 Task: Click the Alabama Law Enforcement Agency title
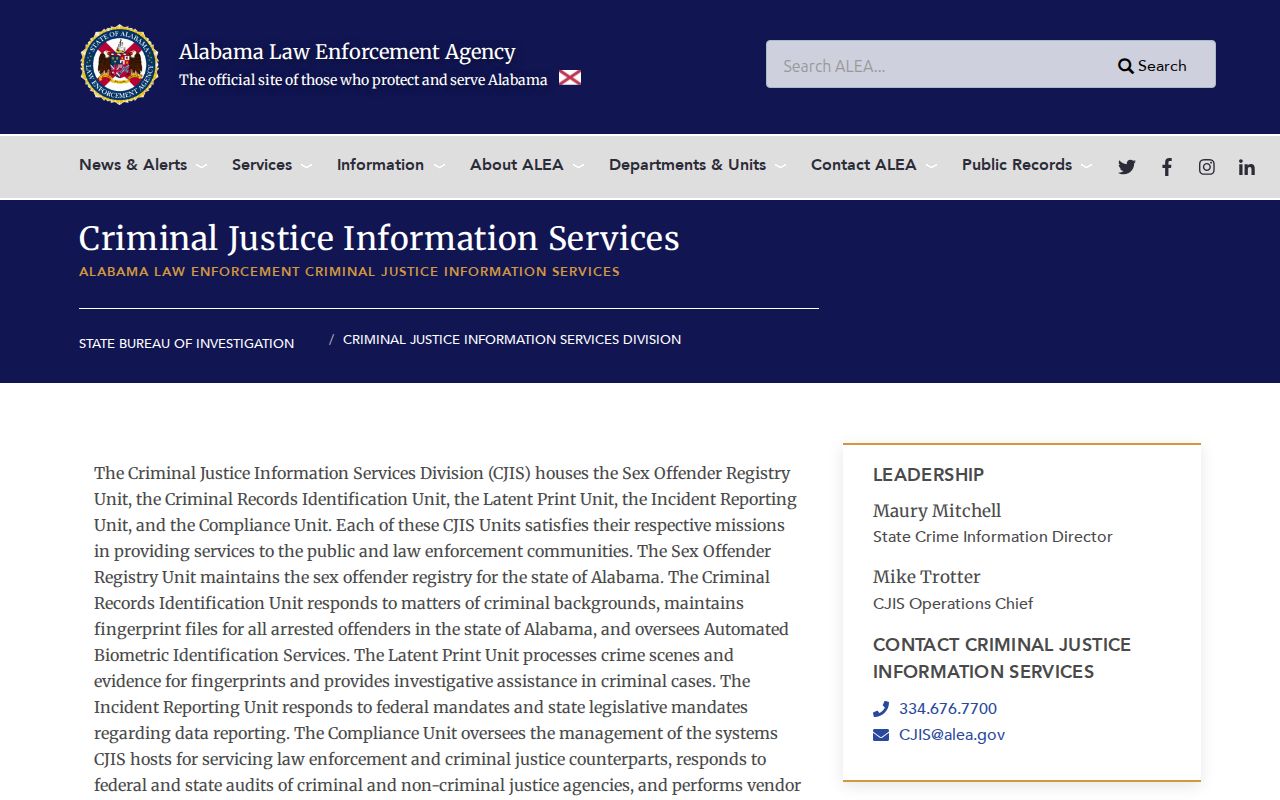[347, 52]
